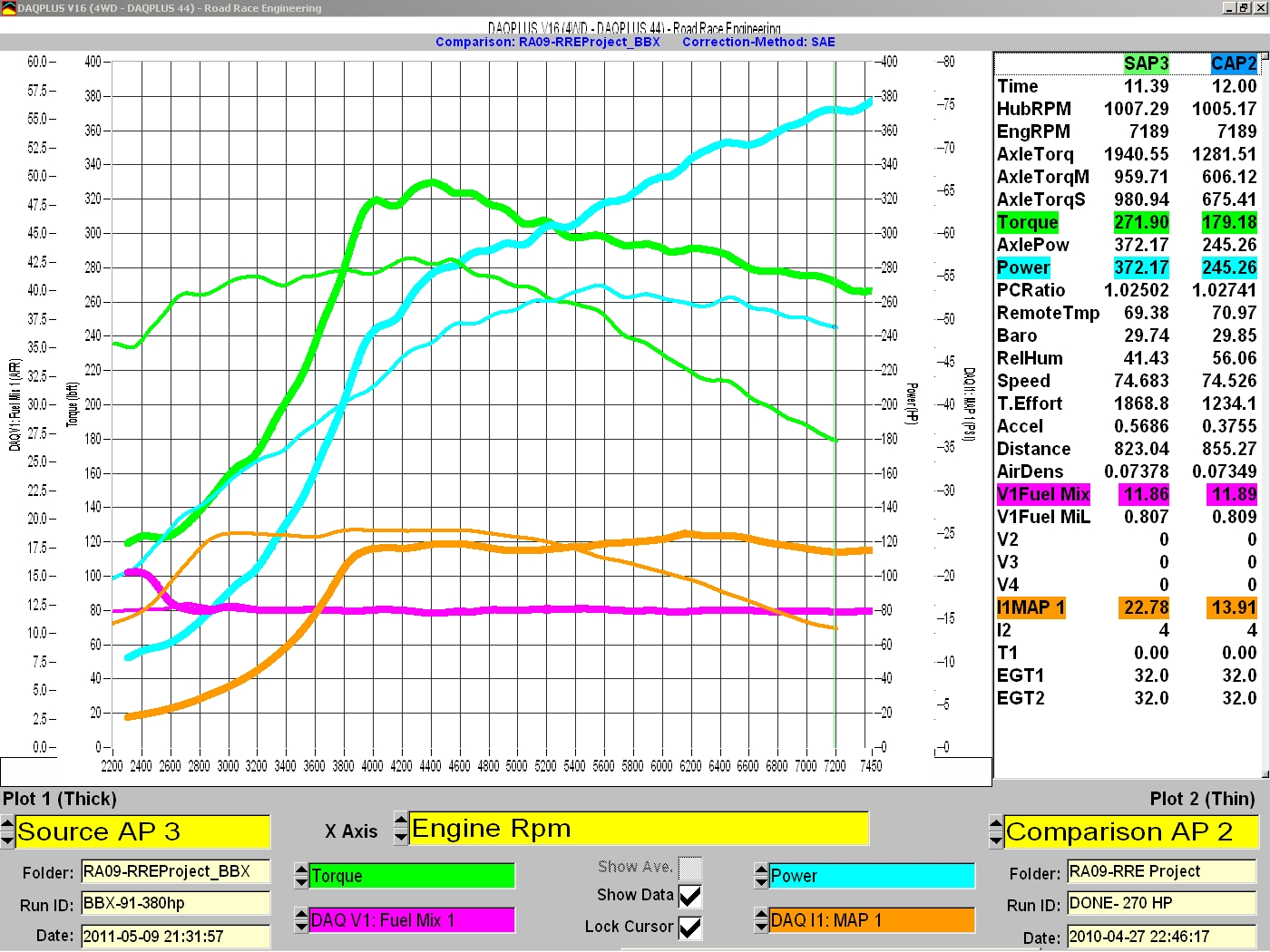Click the source Run ID field BBX-91-380hp
This screenshot has height=952, width=1270.
tap(175, 903)
